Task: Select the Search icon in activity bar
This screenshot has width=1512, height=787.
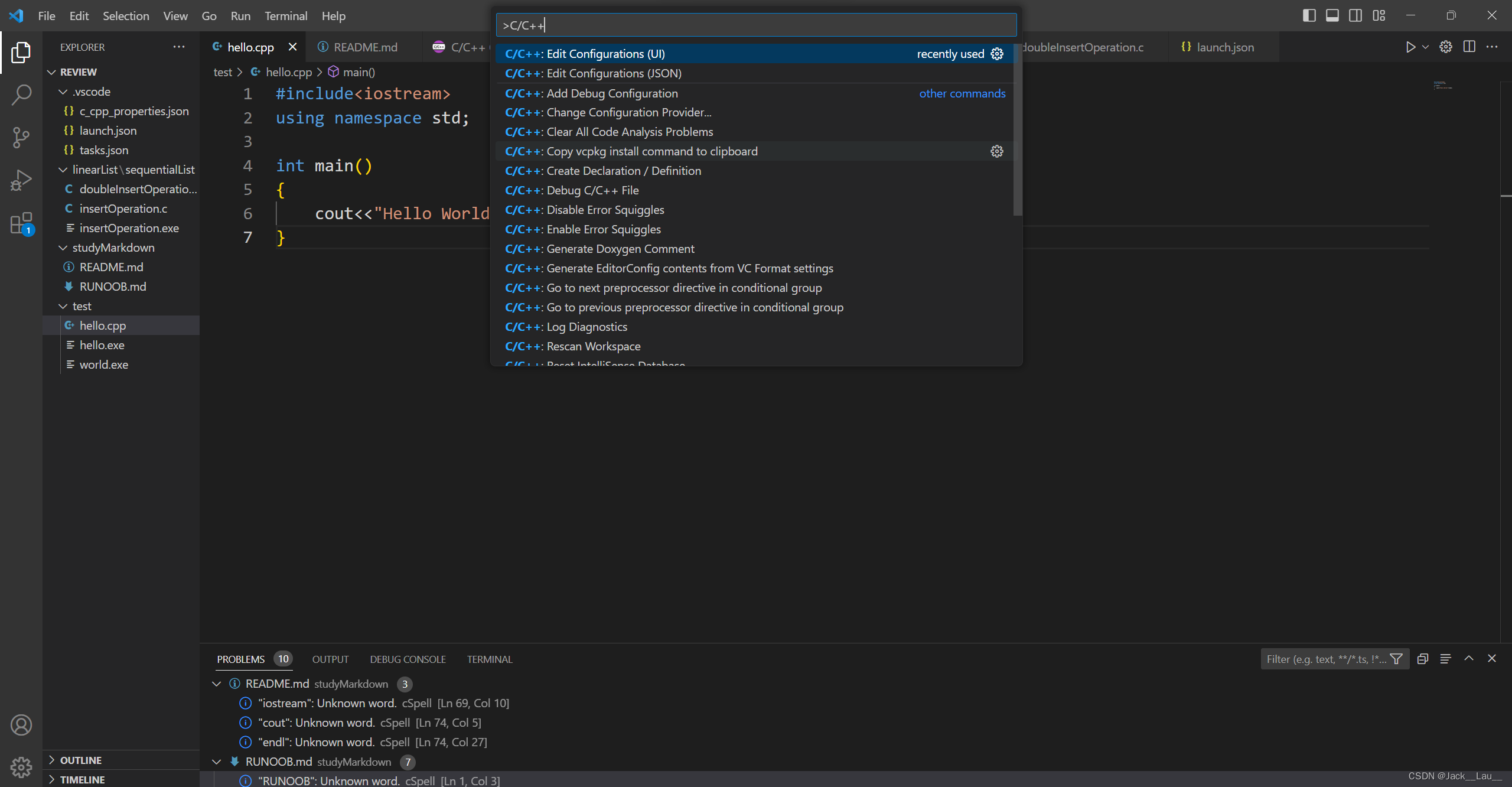Action: (22, 92)
